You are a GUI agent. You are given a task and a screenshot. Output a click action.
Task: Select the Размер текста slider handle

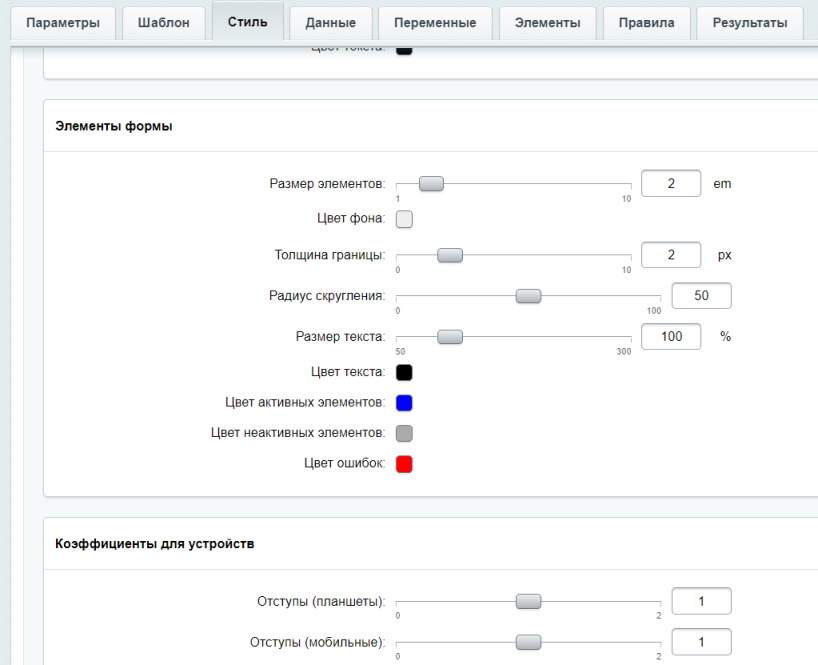450,337
